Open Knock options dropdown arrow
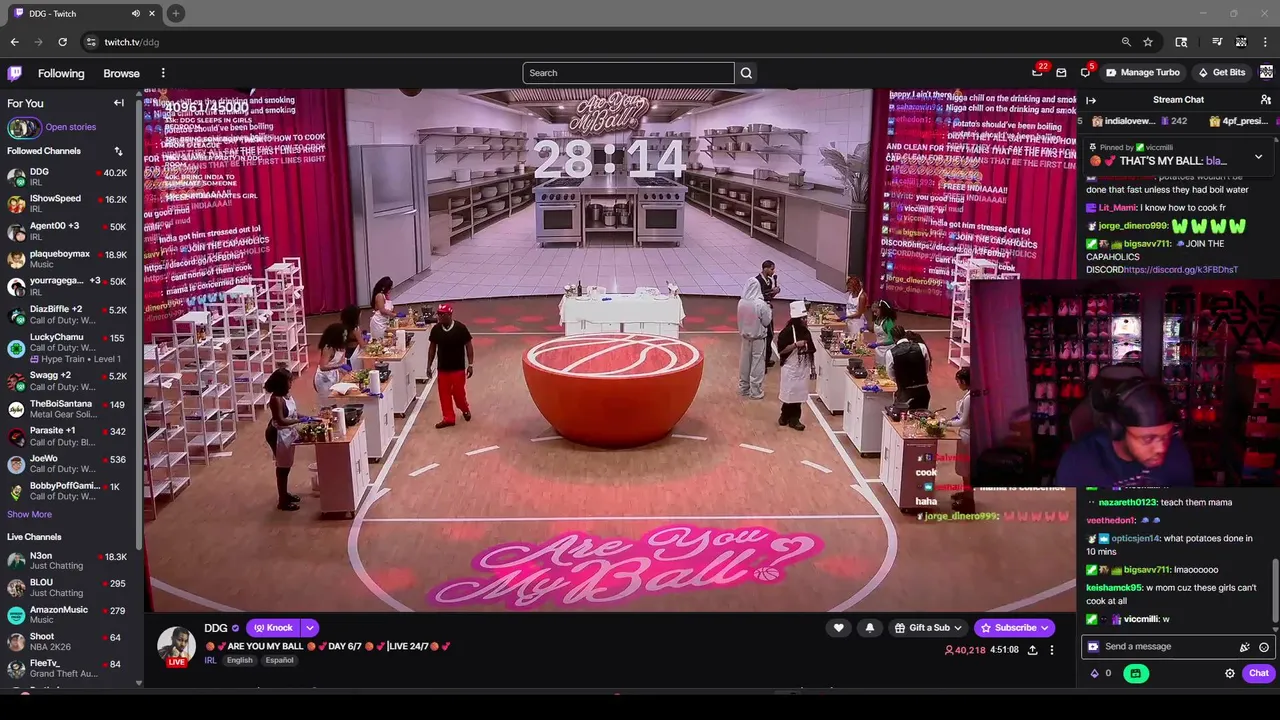This screenshot has width=1280, height=720. pos(310,628)
